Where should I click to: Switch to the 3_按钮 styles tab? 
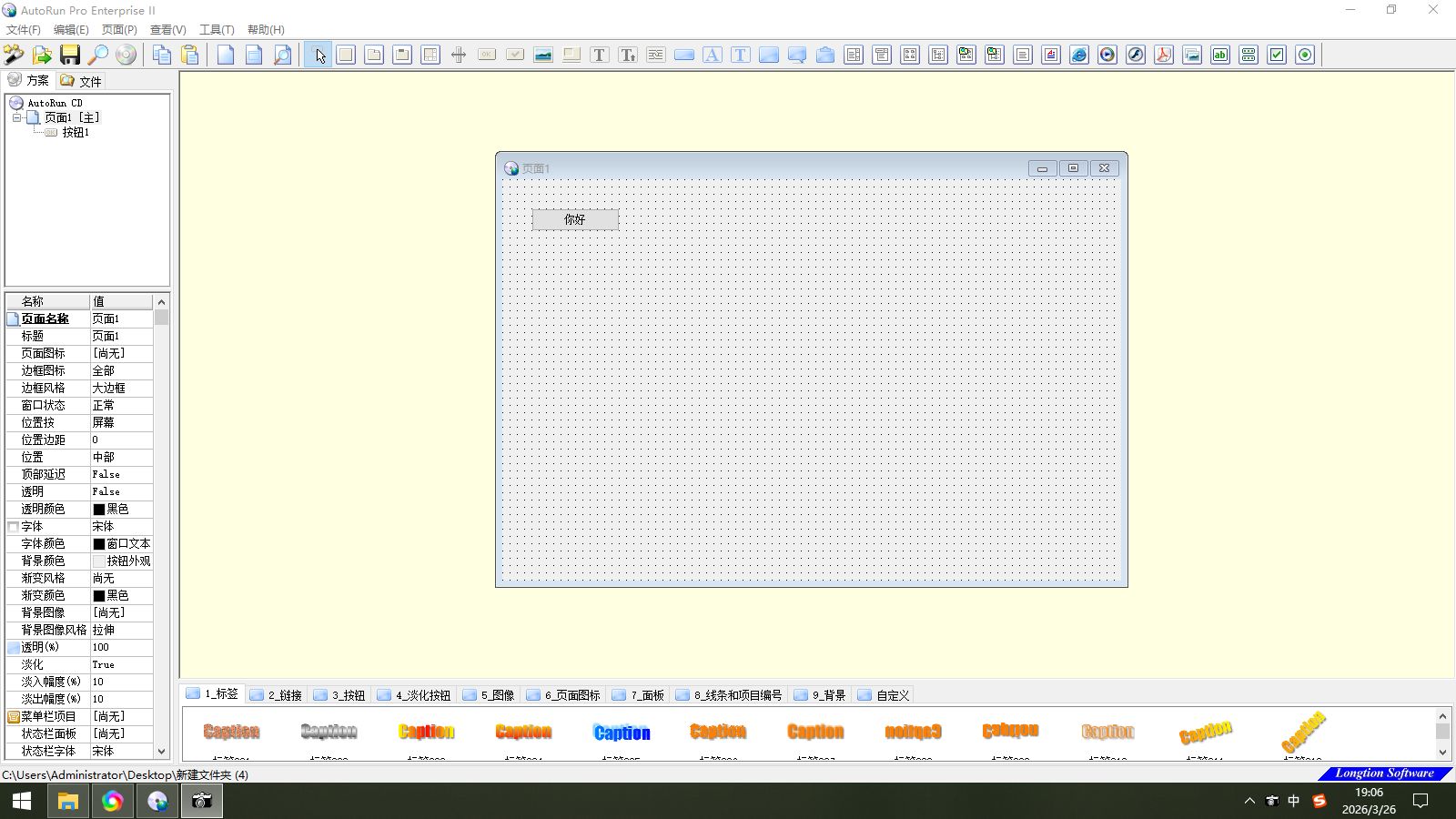pos(339,695)
